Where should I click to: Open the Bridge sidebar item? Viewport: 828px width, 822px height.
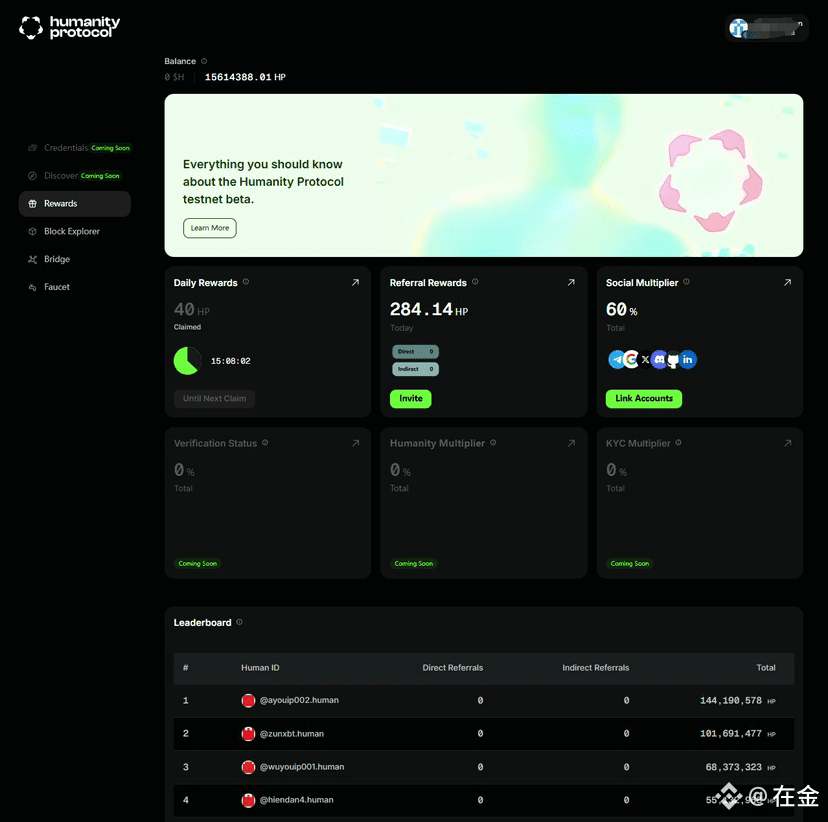74,259
